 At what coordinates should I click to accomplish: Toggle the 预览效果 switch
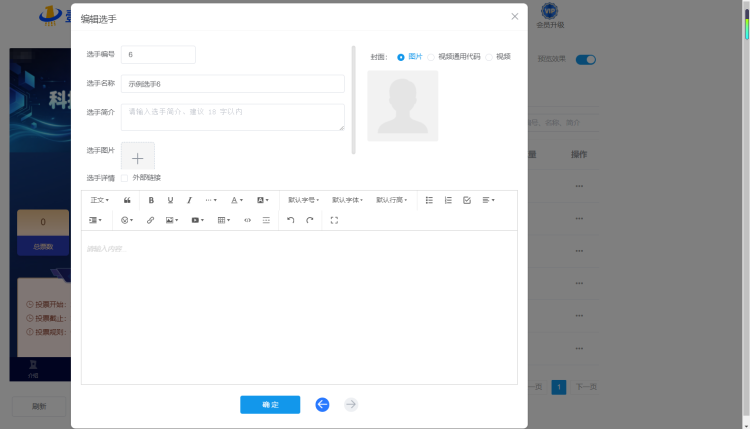pyautogui.click(x=585, y=60)
